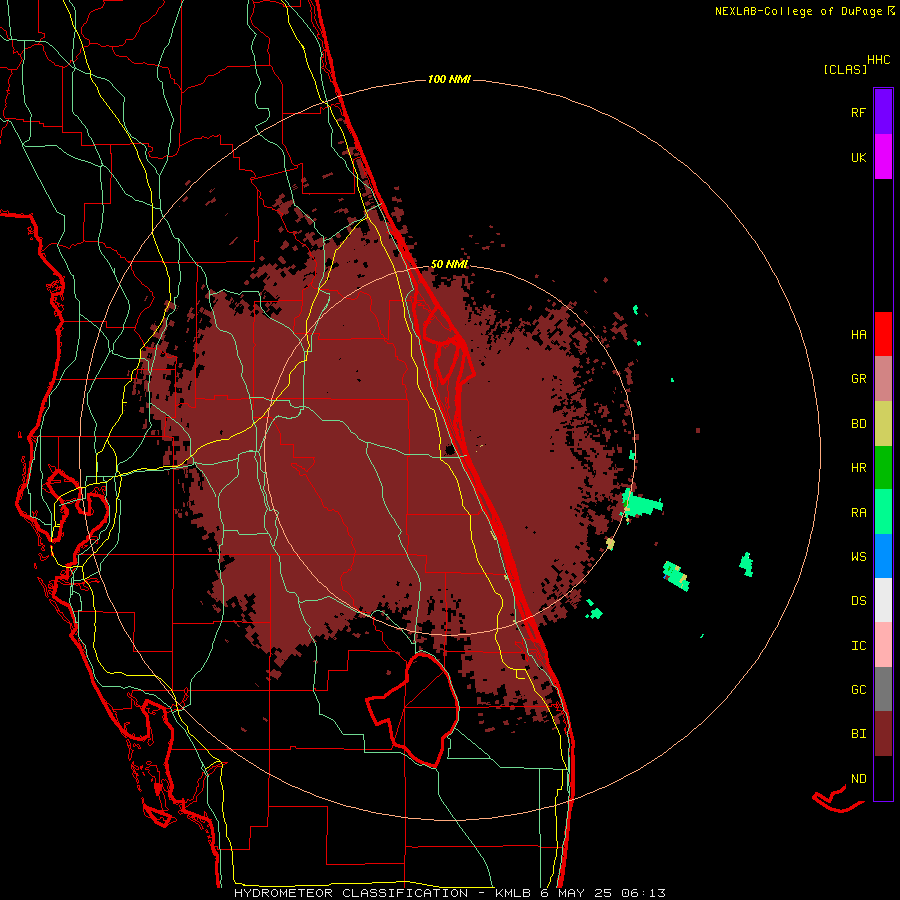Click the 'BI' legend label
Viewport: 900px width, 900px height.
point(858,734)
